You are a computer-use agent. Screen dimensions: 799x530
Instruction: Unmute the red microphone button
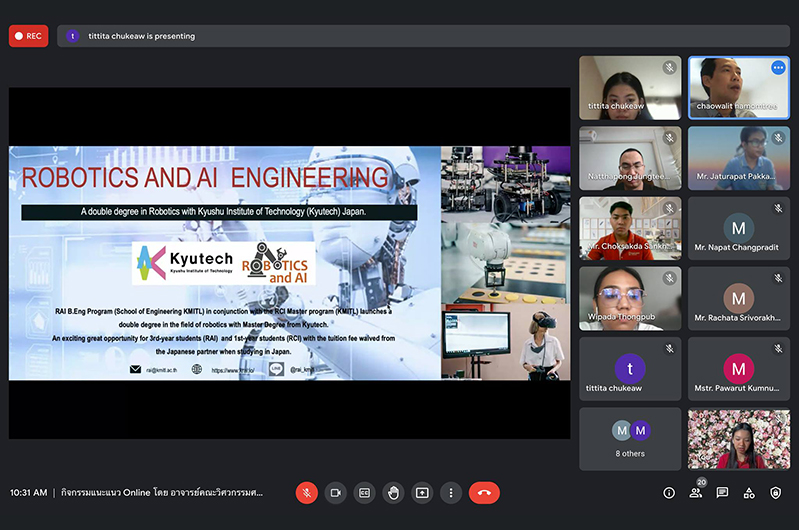[307, 493]
